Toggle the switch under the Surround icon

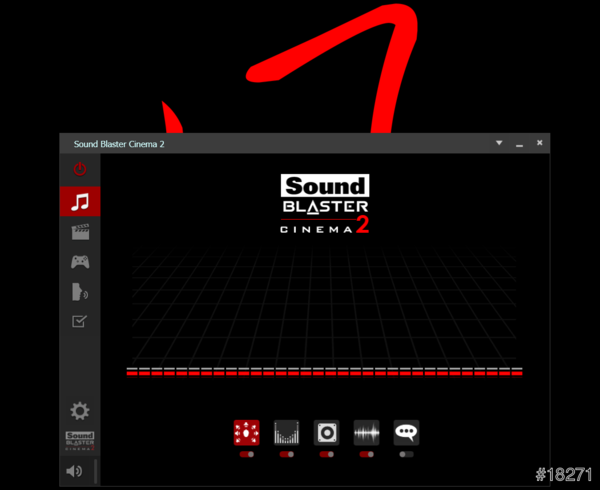pyautogui.click(x=247, y=454)
